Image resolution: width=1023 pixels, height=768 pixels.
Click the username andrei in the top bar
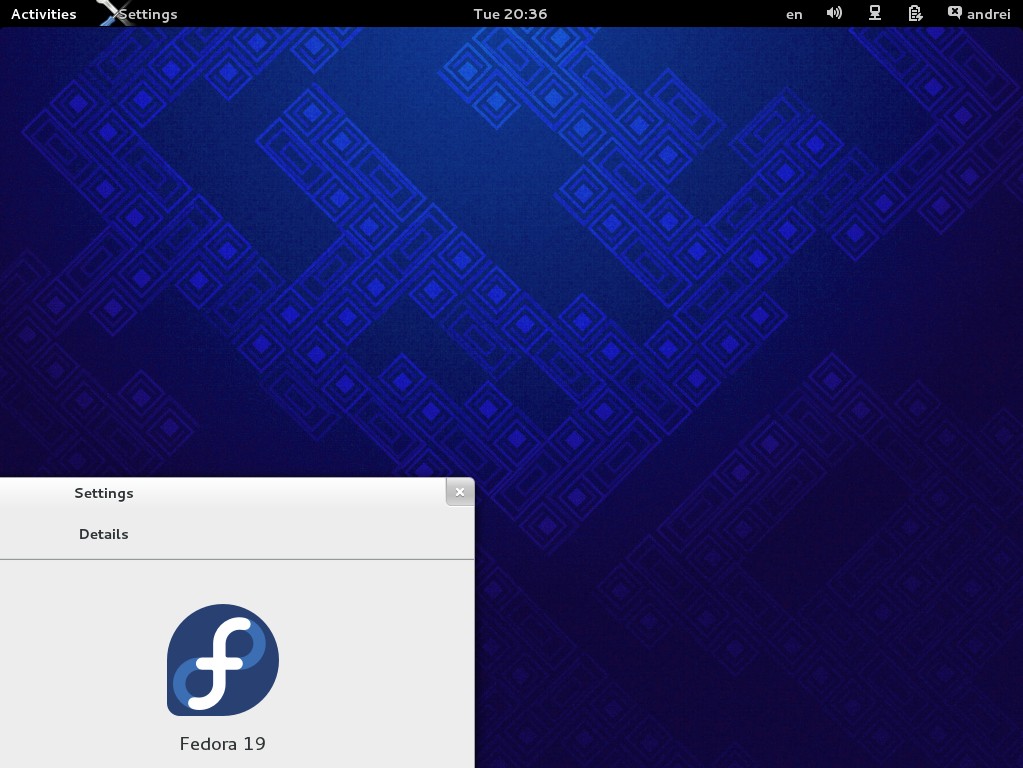click(x=988, y=13)
